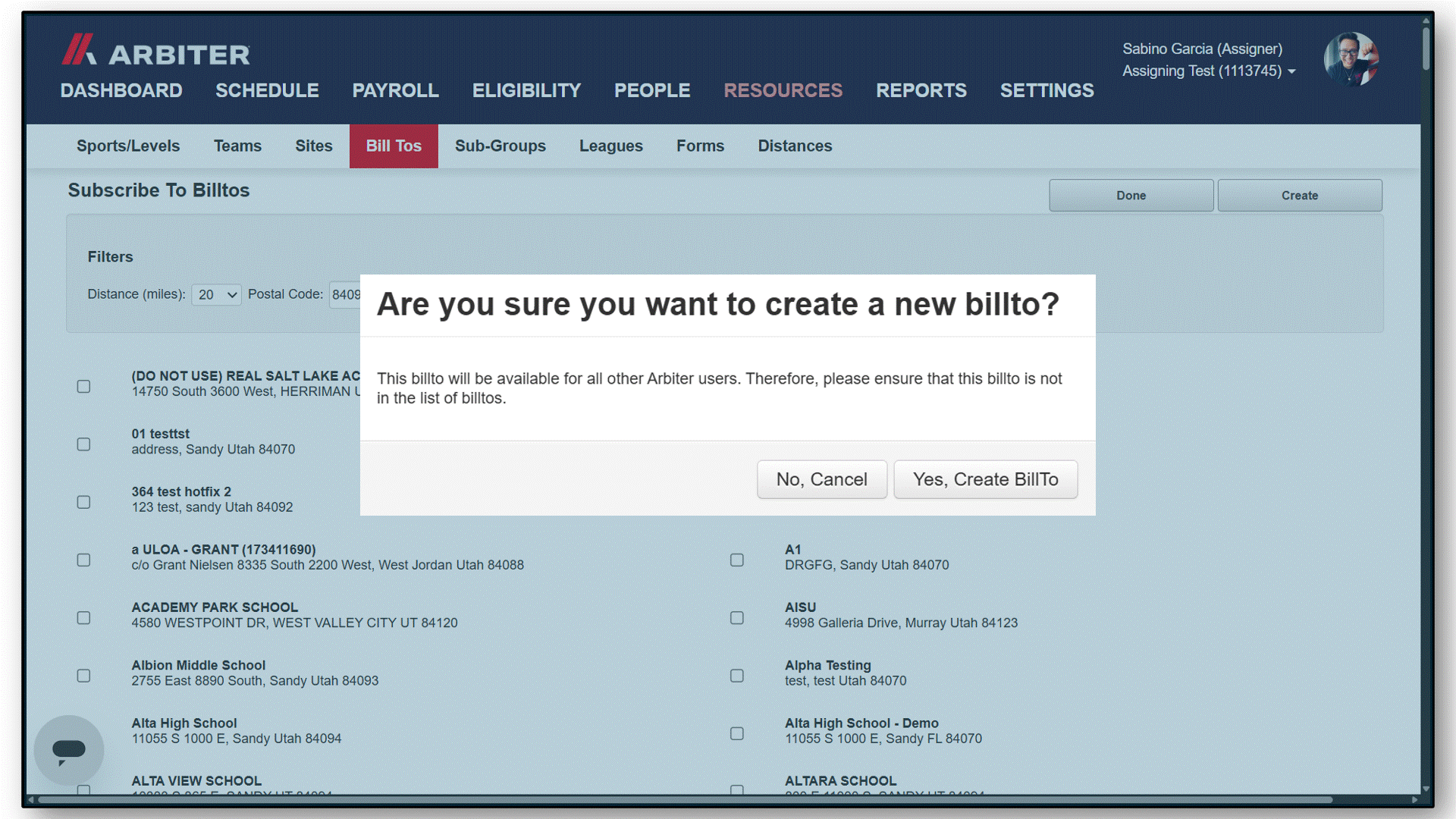Click the user profile avatar photo

pos(1351,59)
